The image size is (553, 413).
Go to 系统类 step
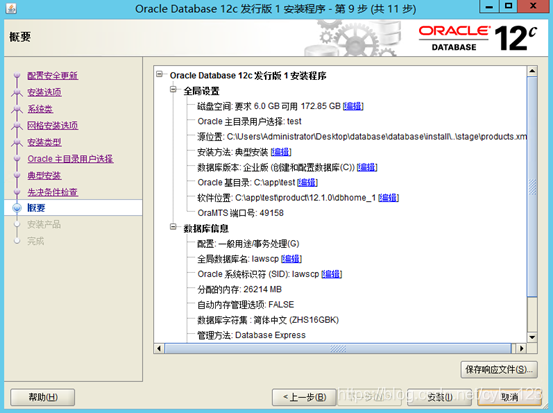point(40,109)
